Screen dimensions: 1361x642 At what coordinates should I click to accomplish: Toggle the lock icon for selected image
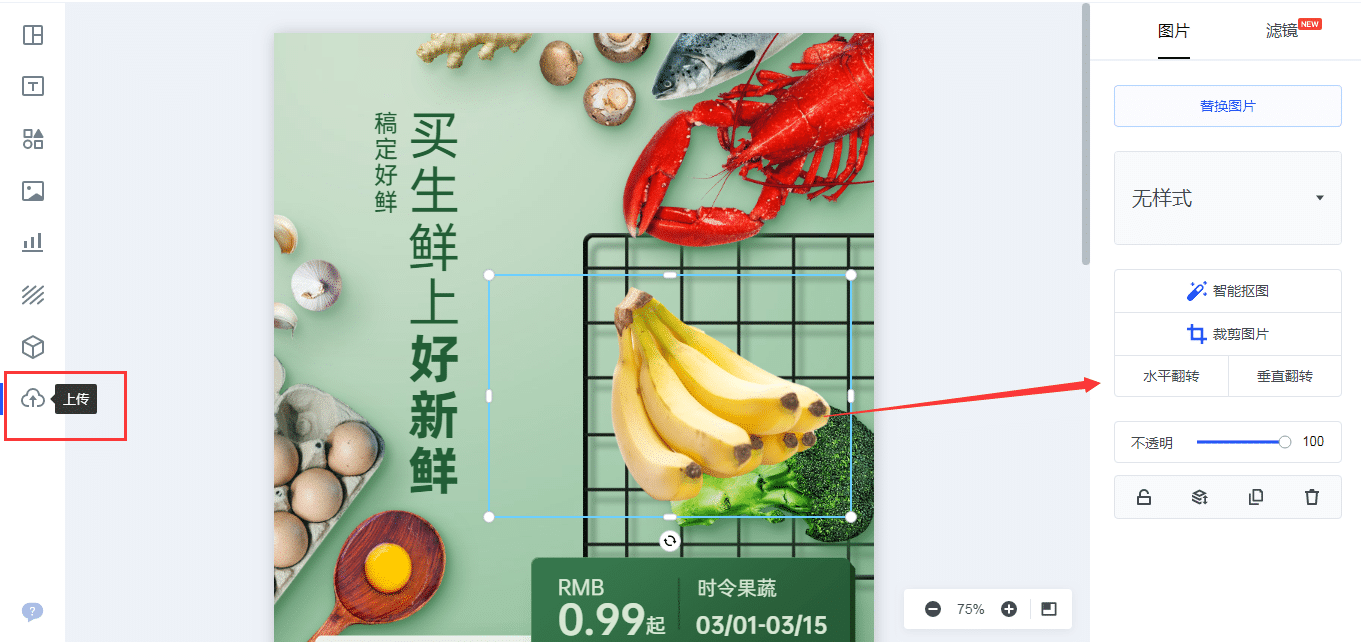coord(1144,497)
